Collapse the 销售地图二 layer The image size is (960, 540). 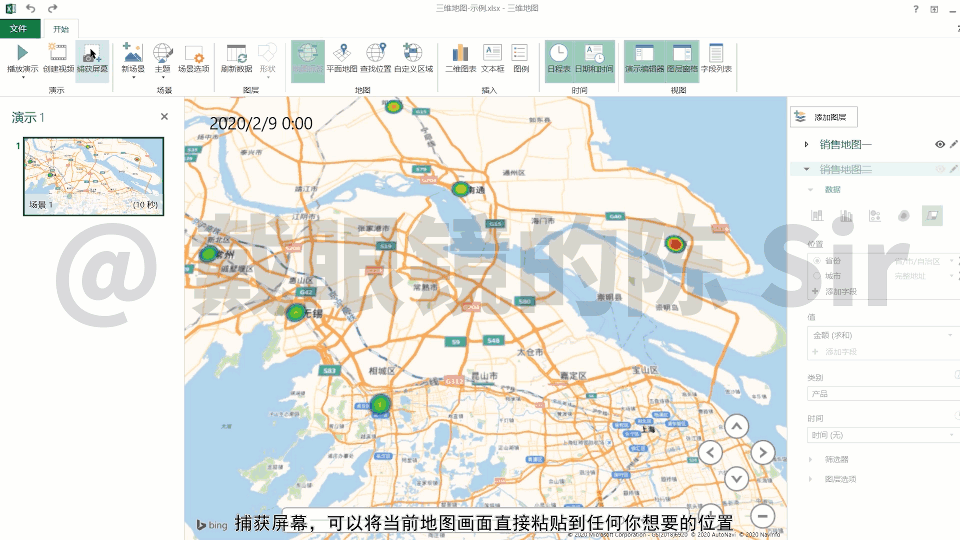tap(806, 169)
